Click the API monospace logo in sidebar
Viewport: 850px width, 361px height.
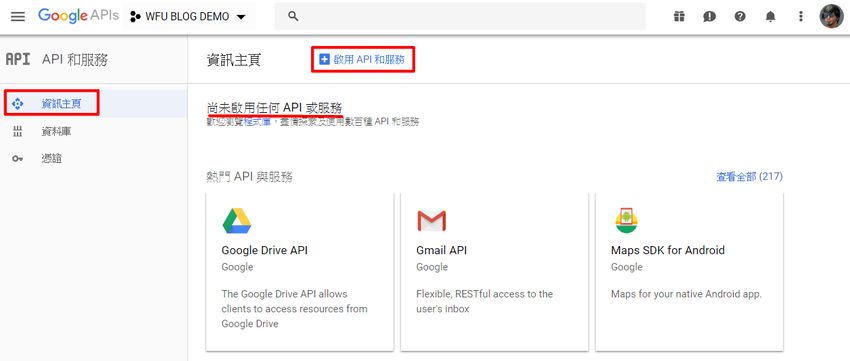(x=18, y=60)
